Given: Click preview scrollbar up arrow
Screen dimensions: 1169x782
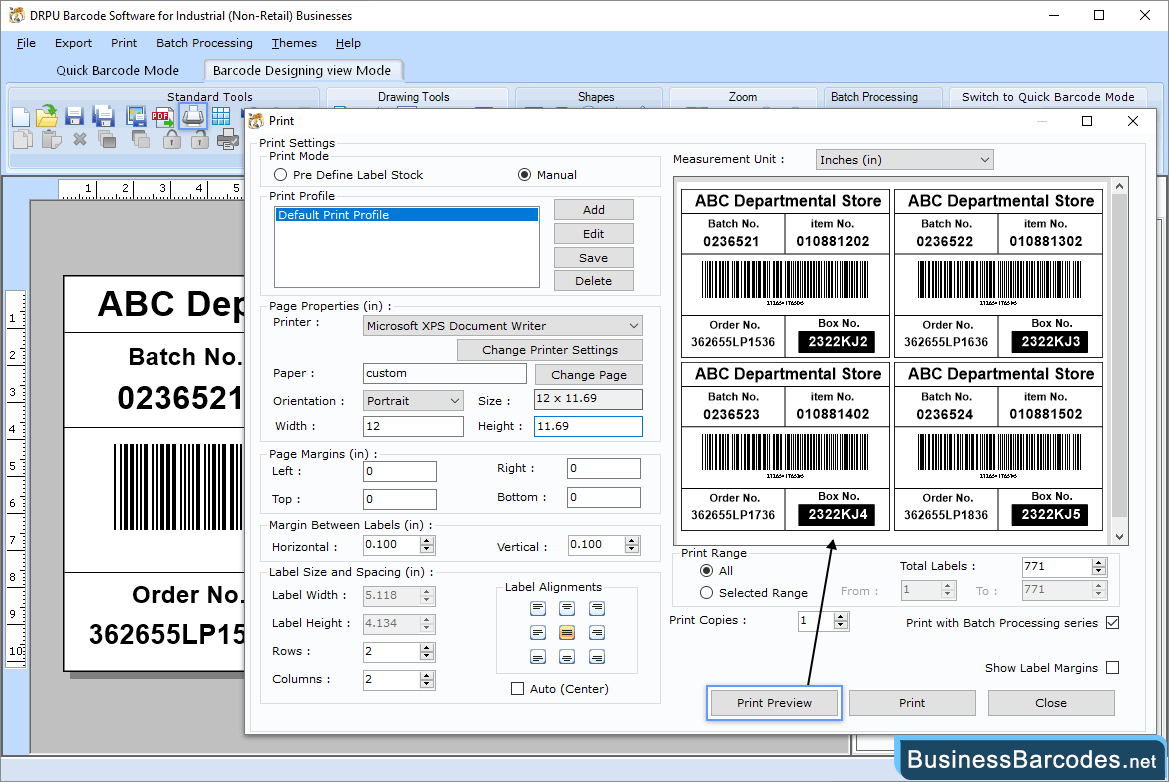Looking at the screenshot, I should (x=1119, y=186).
